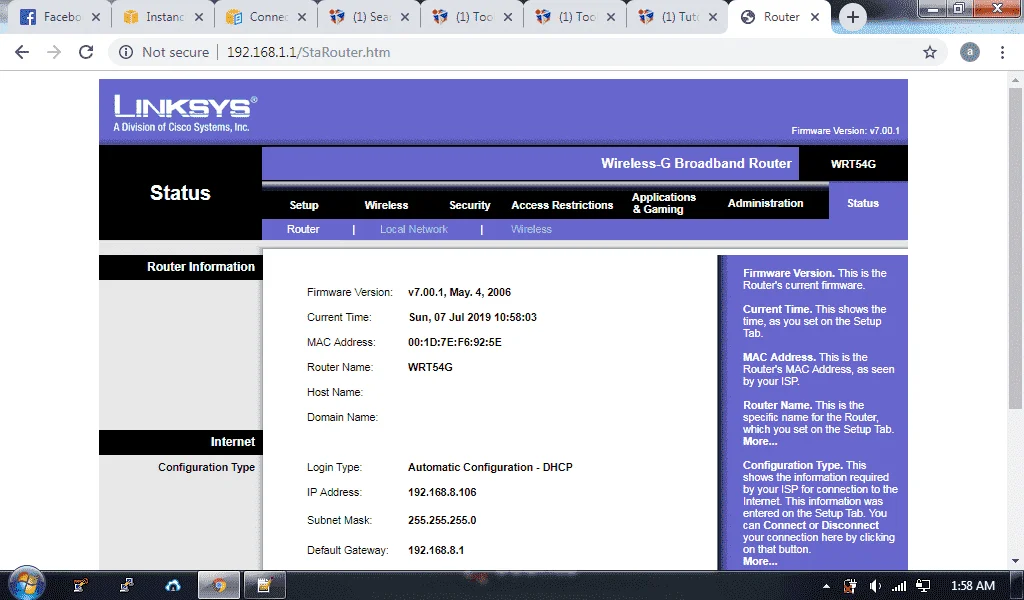Open the Chrome three-dot menu
Viewport: 1024px width, 600px height.
click(1002, 52)
